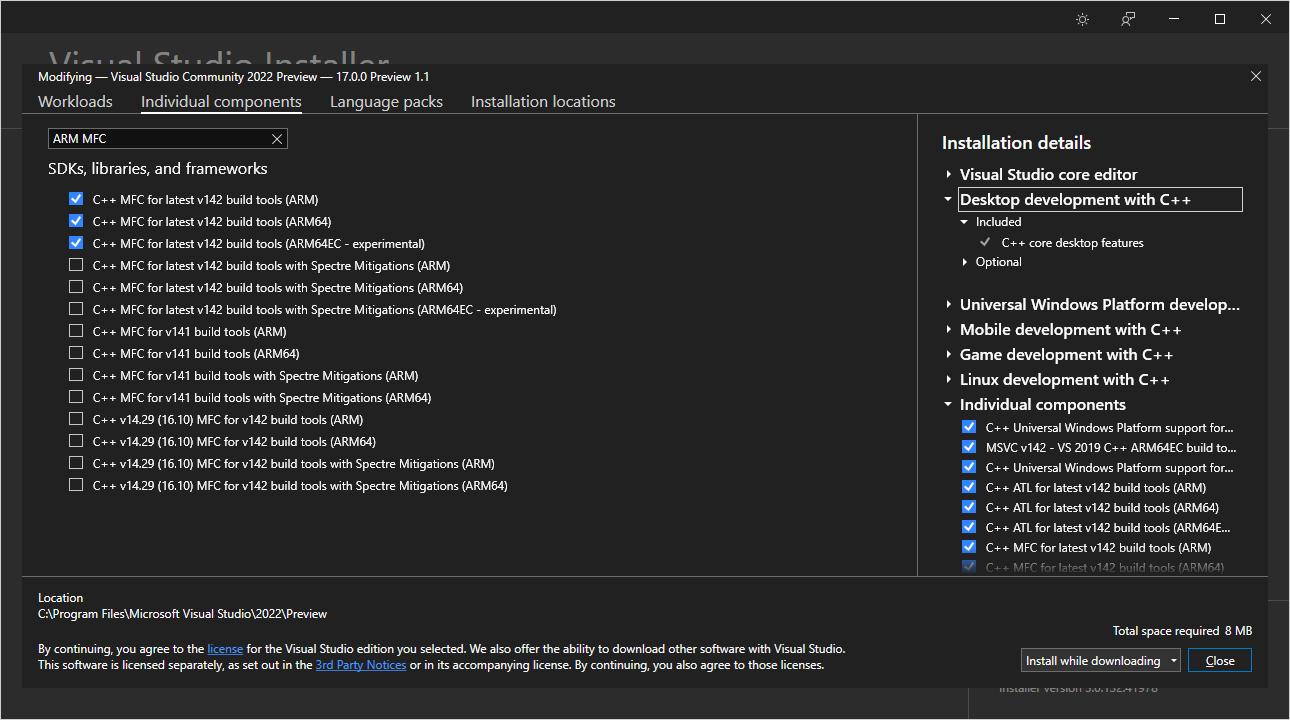
Task: Toggle the theme sun icon in title bar
Action: click(x=1082, y=19)
